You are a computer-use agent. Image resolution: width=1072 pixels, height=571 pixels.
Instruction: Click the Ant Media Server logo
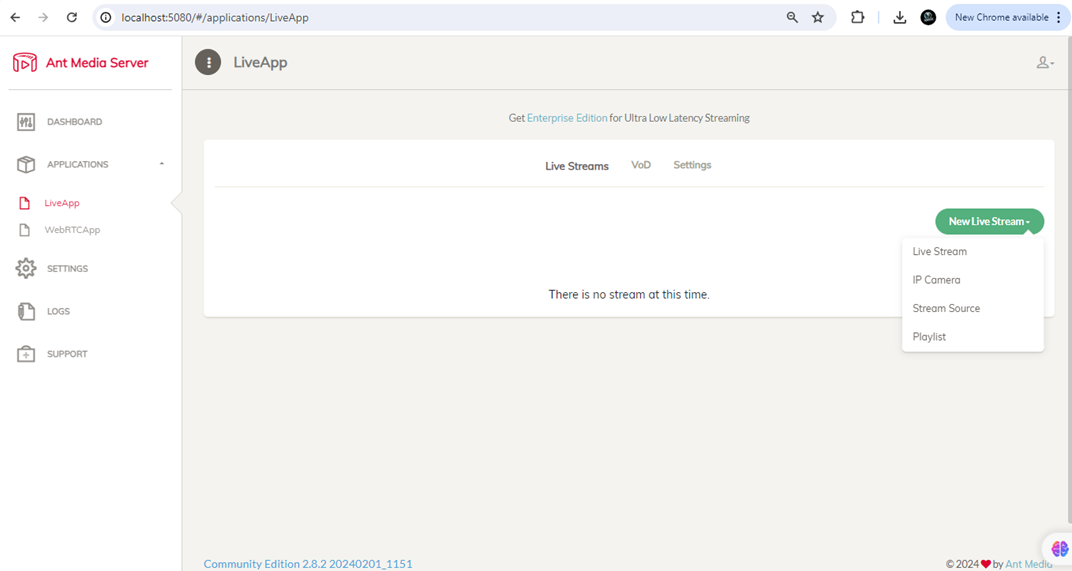(x=25, y=63)
